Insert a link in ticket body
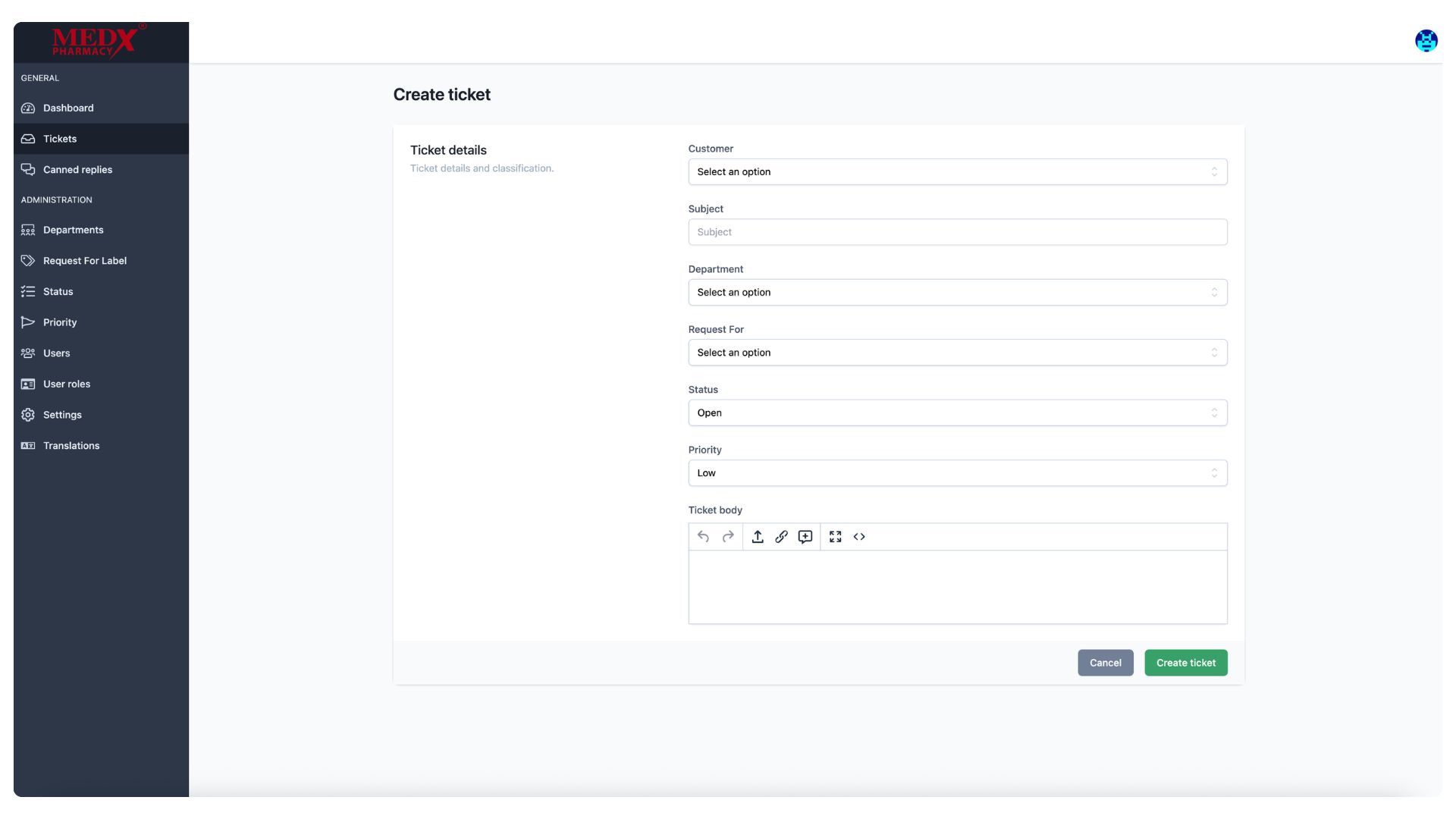Image resolution: width=1456 pixels, height=819 pixels. pos(781,537)
